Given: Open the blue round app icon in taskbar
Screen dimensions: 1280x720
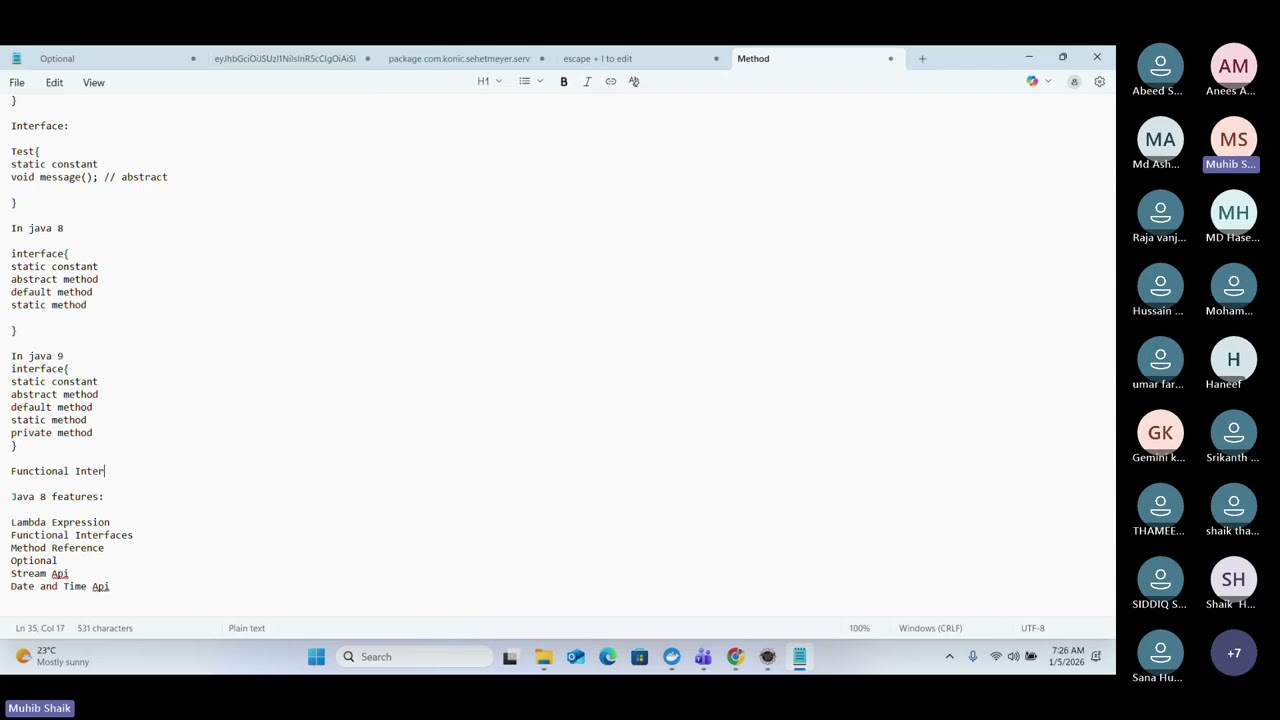Looking at the screenshot, I should tap(671, 657).
